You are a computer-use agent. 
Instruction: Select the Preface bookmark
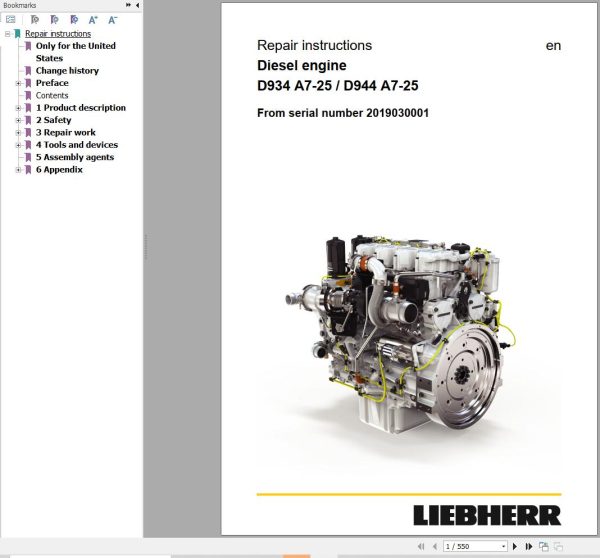coord(52,83)
